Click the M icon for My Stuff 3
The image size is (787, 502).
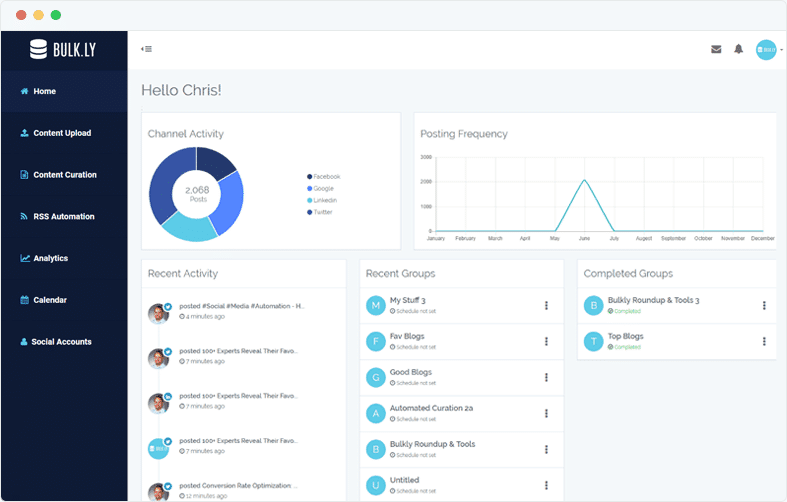click(376, 305)
